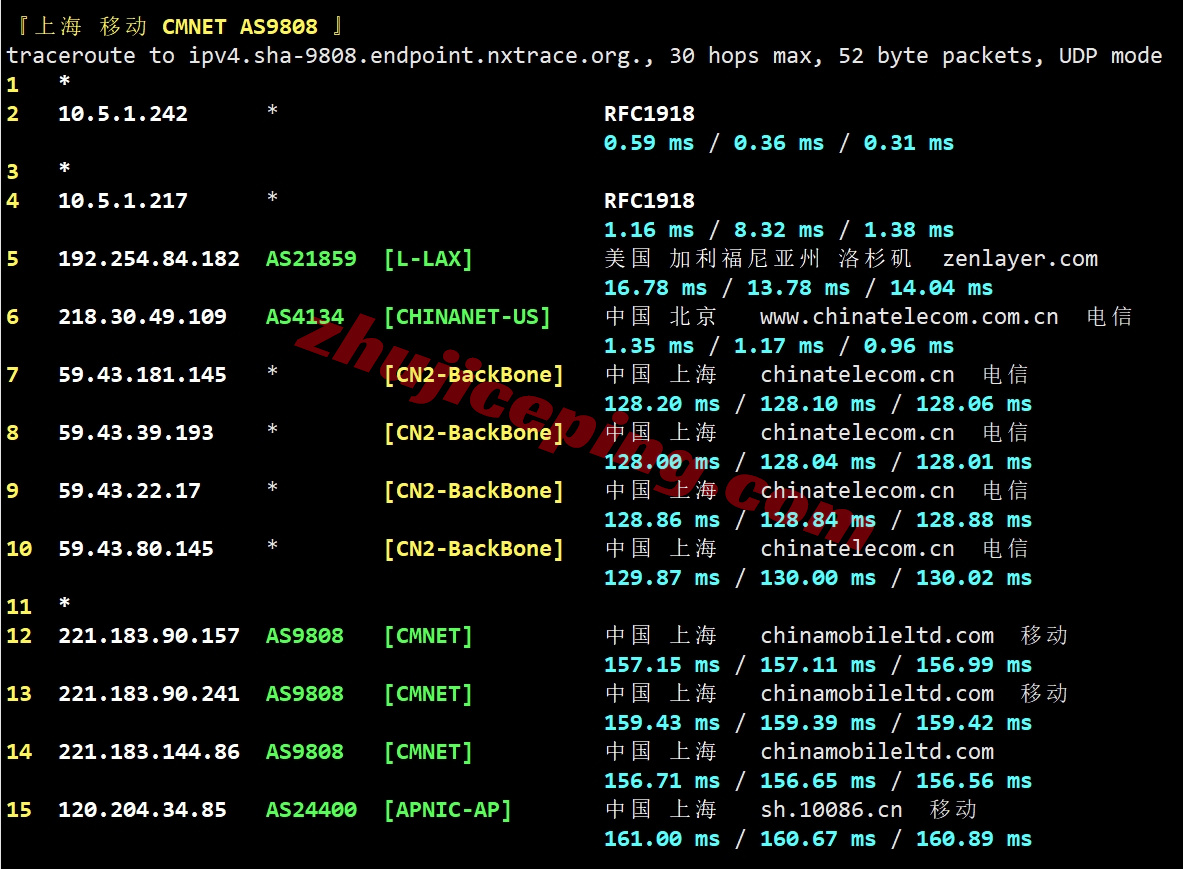Click the [CMNET] tag on hop 12

pos(428,636)
